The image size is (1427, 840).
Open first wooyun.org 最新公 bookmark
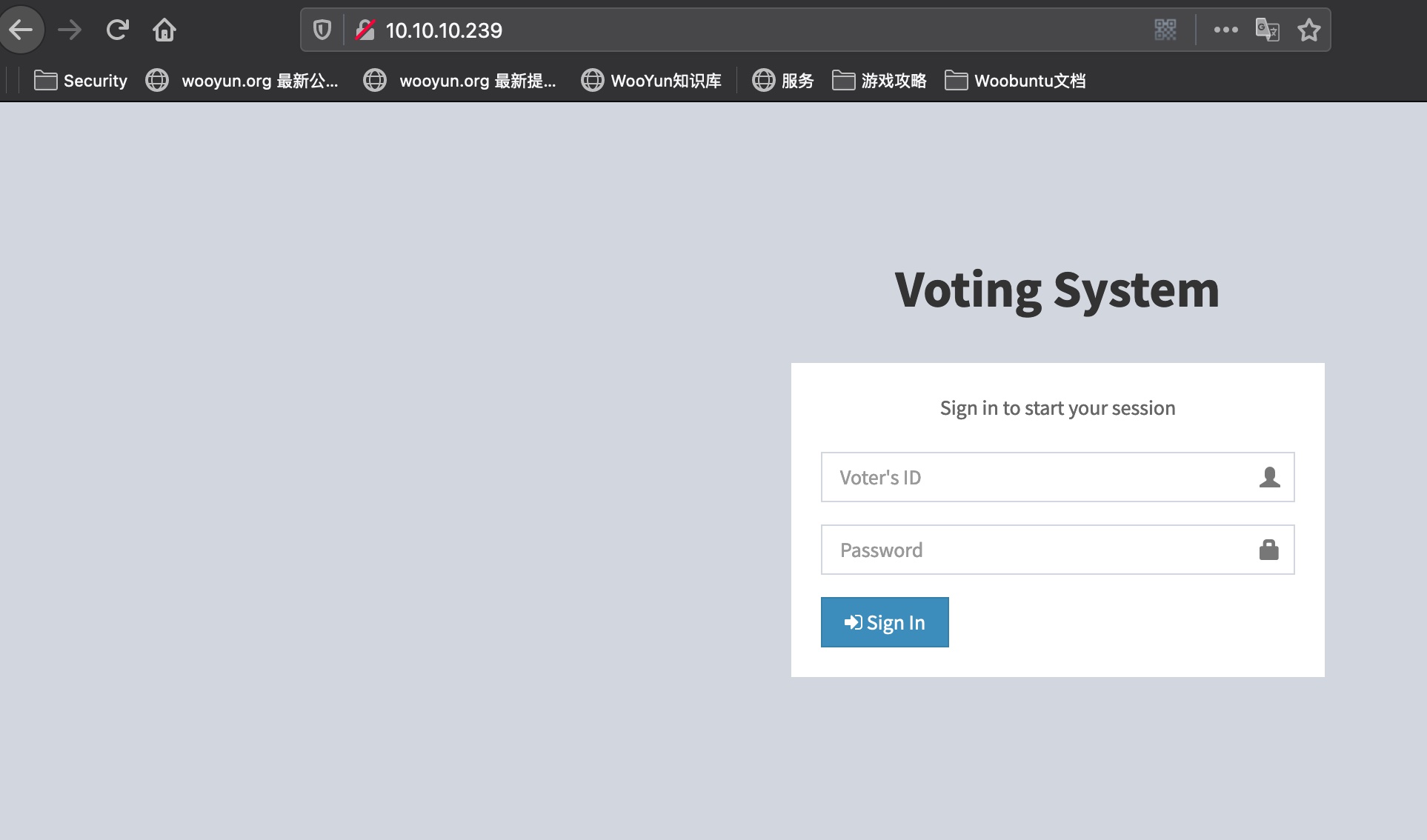pos(242,81)
